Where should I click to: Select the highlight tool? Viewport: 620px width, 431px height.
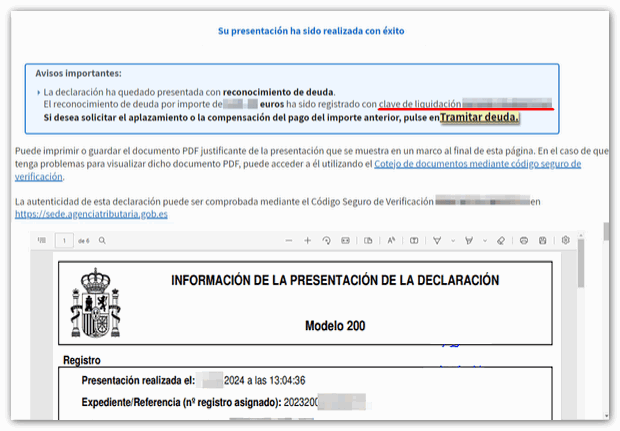coord(468,241)
